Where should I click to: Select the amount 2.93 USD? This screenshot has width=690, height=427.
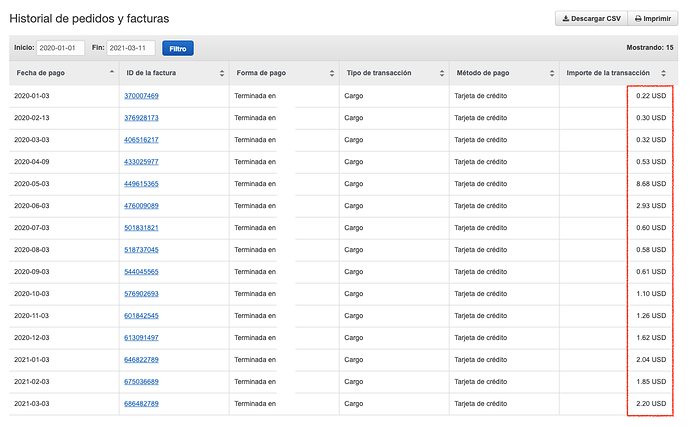coord(651,206)
